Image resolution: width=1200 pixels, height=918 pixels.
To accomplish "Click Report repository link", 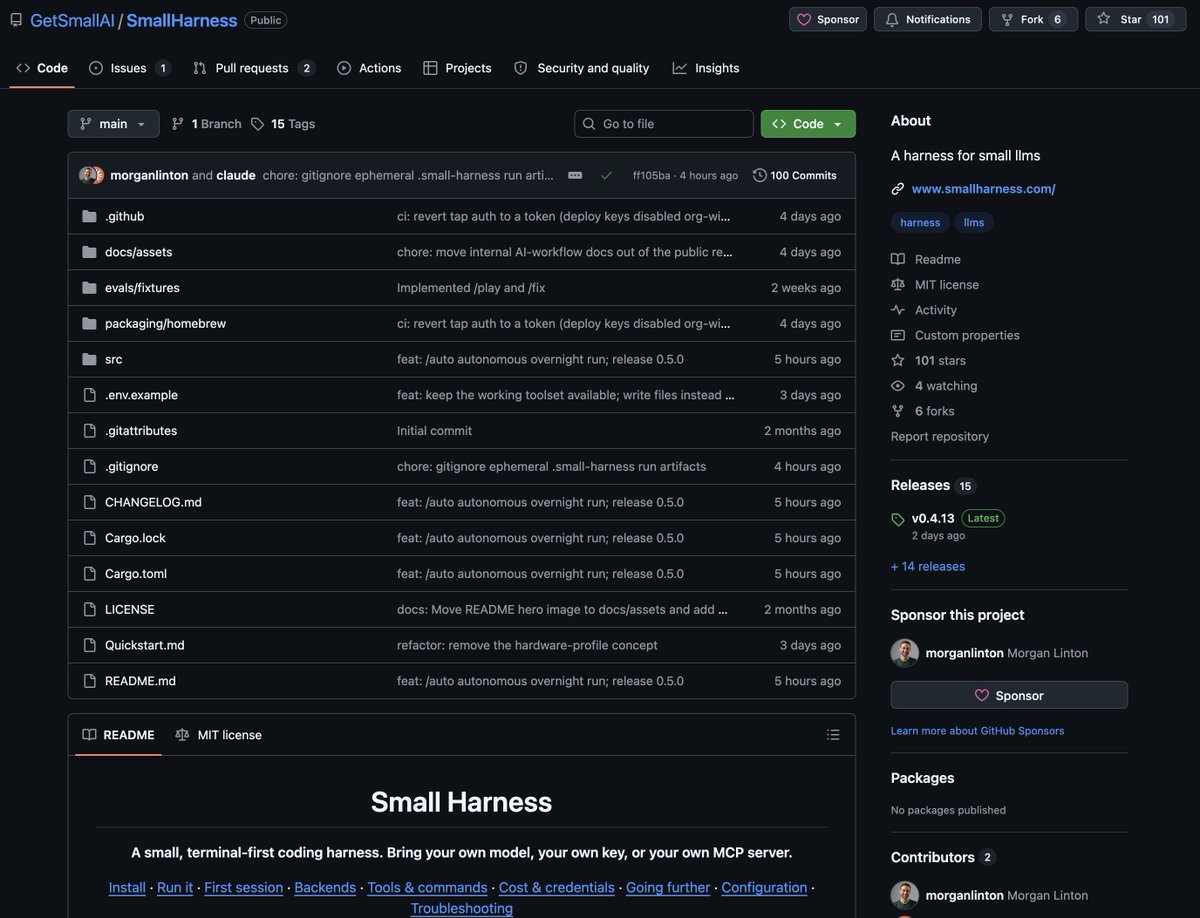I will [x=940, y=436].
